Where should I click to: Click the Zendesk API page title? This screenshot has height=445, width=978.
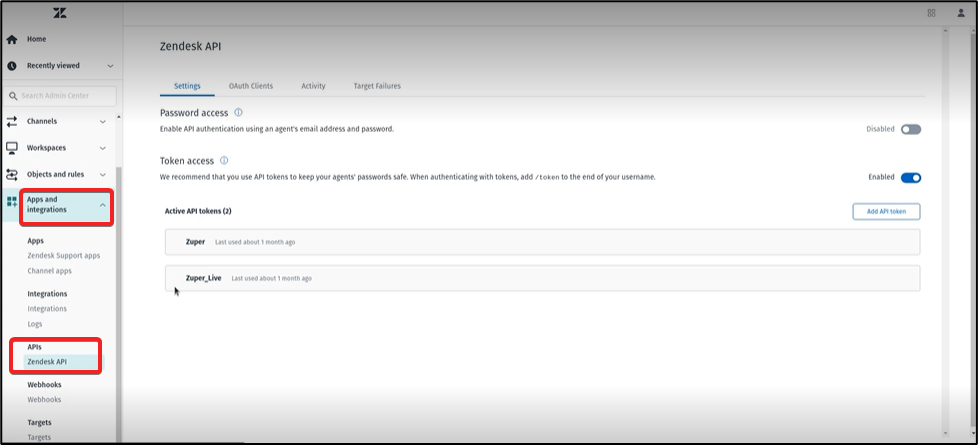190,46
